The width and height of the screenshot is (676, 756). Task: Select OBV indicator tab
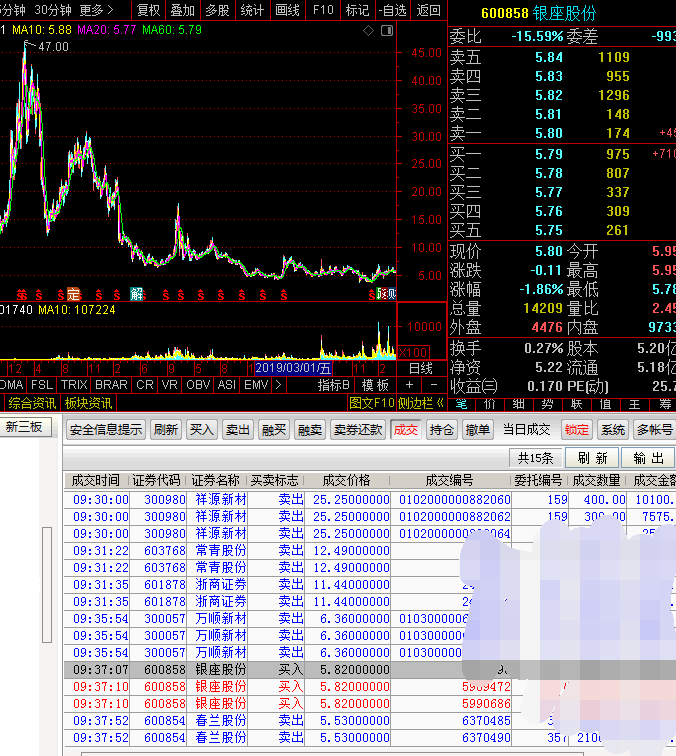(x=198, y=385)
